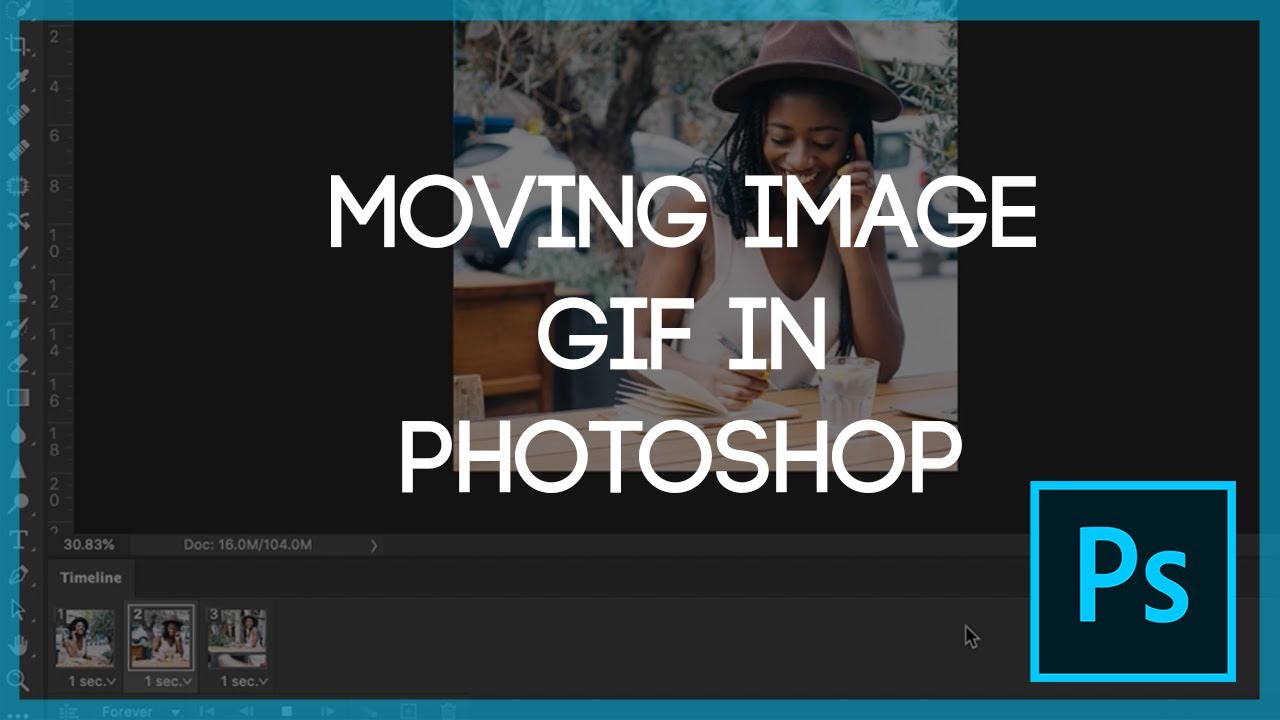Click the Doc: 16.0M/104.0M status text
1280x720 pixels.
coord(248,545)
